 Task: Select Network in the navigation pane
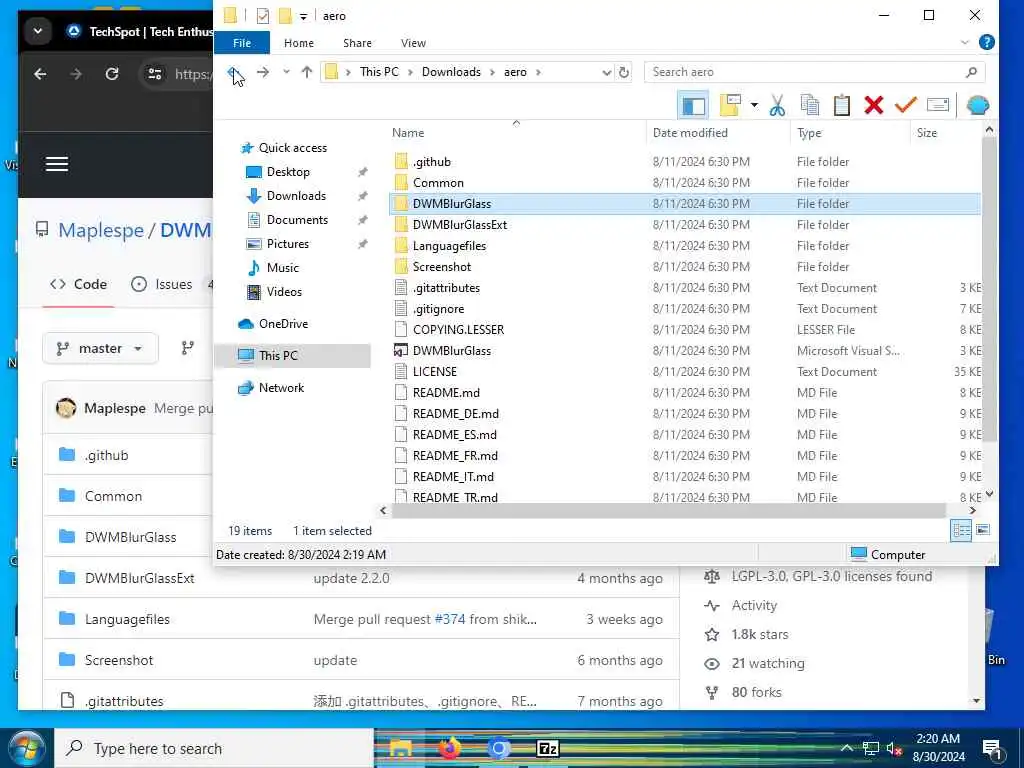(x=281, y=388)
